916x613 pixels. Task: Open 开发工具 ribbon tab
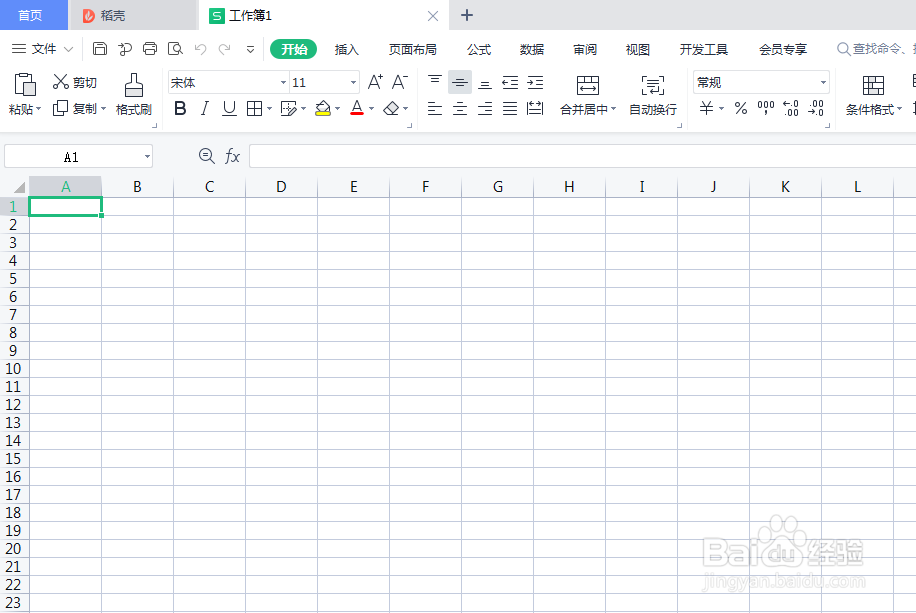point(703,50)
